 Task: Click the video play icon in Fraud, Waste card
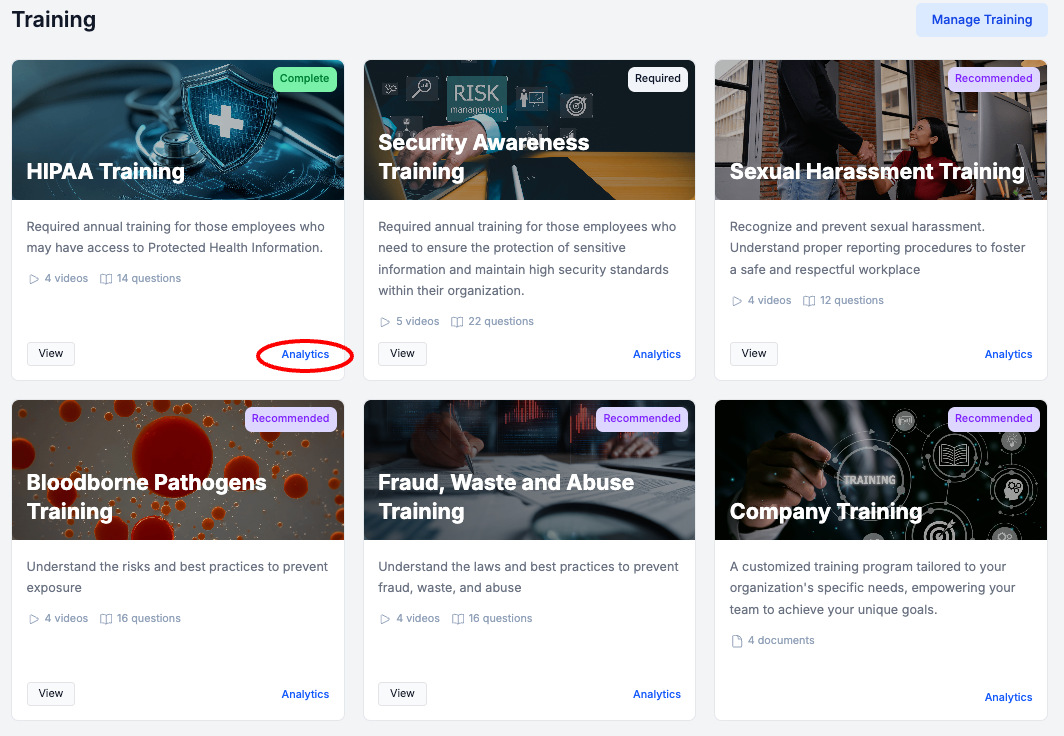[385, 619]
